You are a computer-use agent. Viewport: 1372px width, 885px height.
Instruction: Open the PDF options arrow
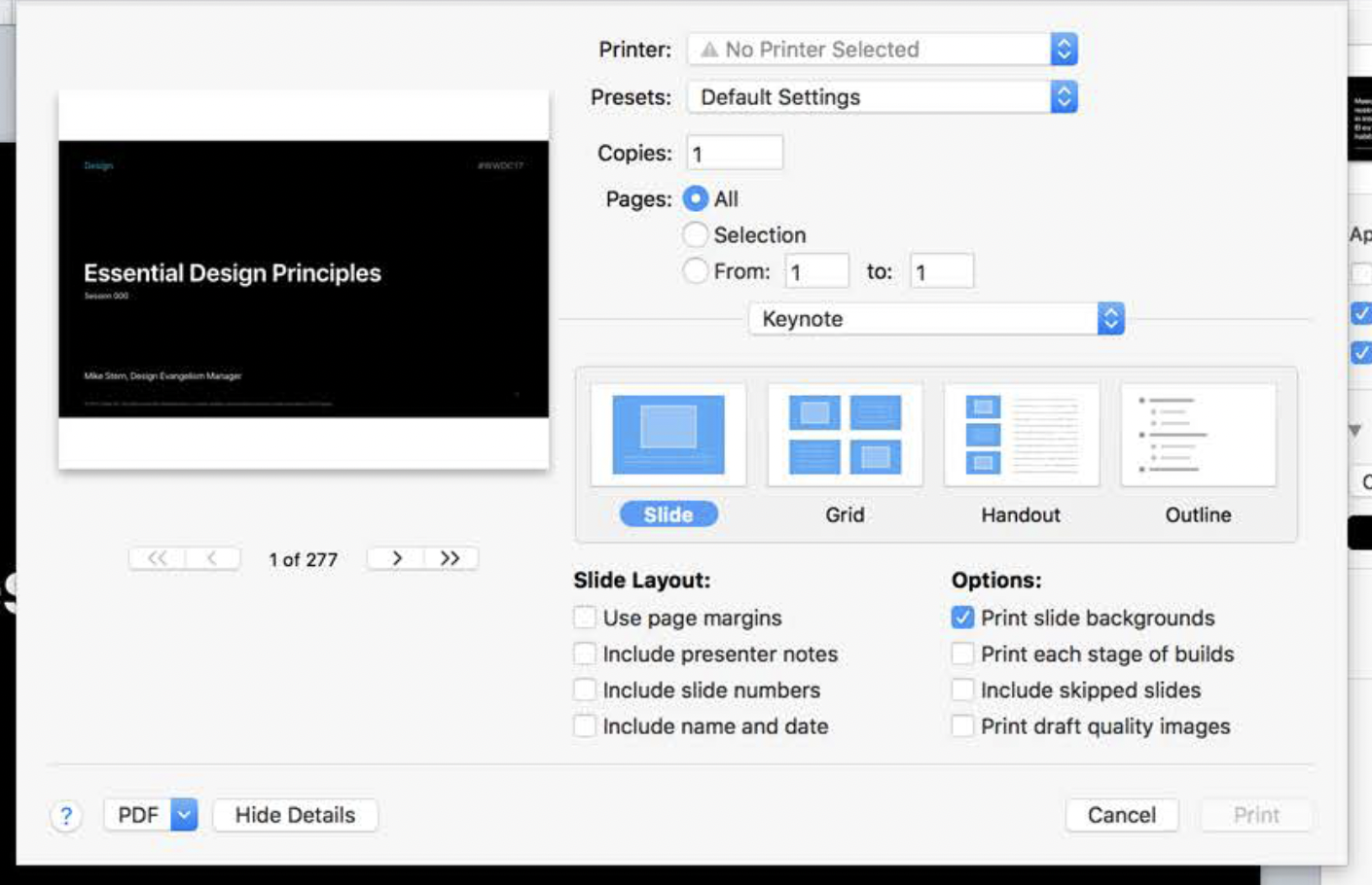tap(184, 815)
